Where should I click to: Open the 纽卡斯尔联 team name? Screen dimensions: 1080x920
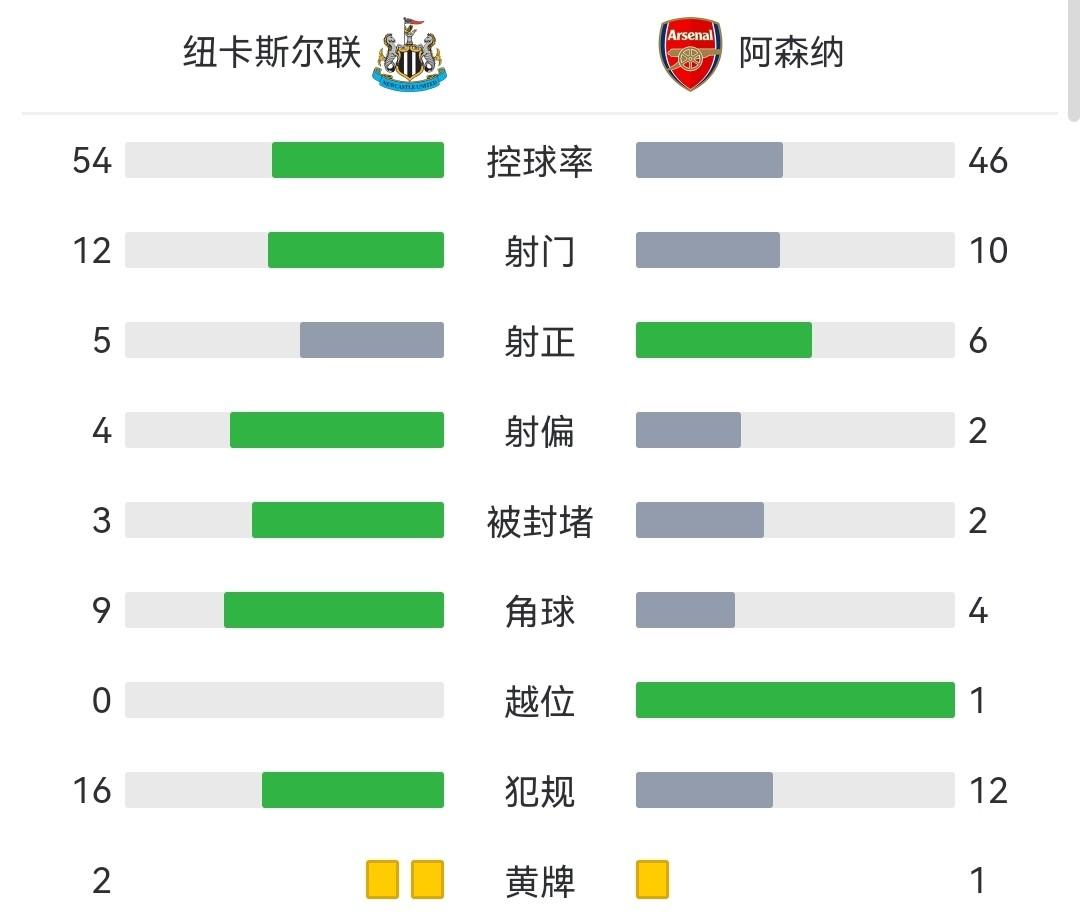pyautogui.click(x=272, y=52)
